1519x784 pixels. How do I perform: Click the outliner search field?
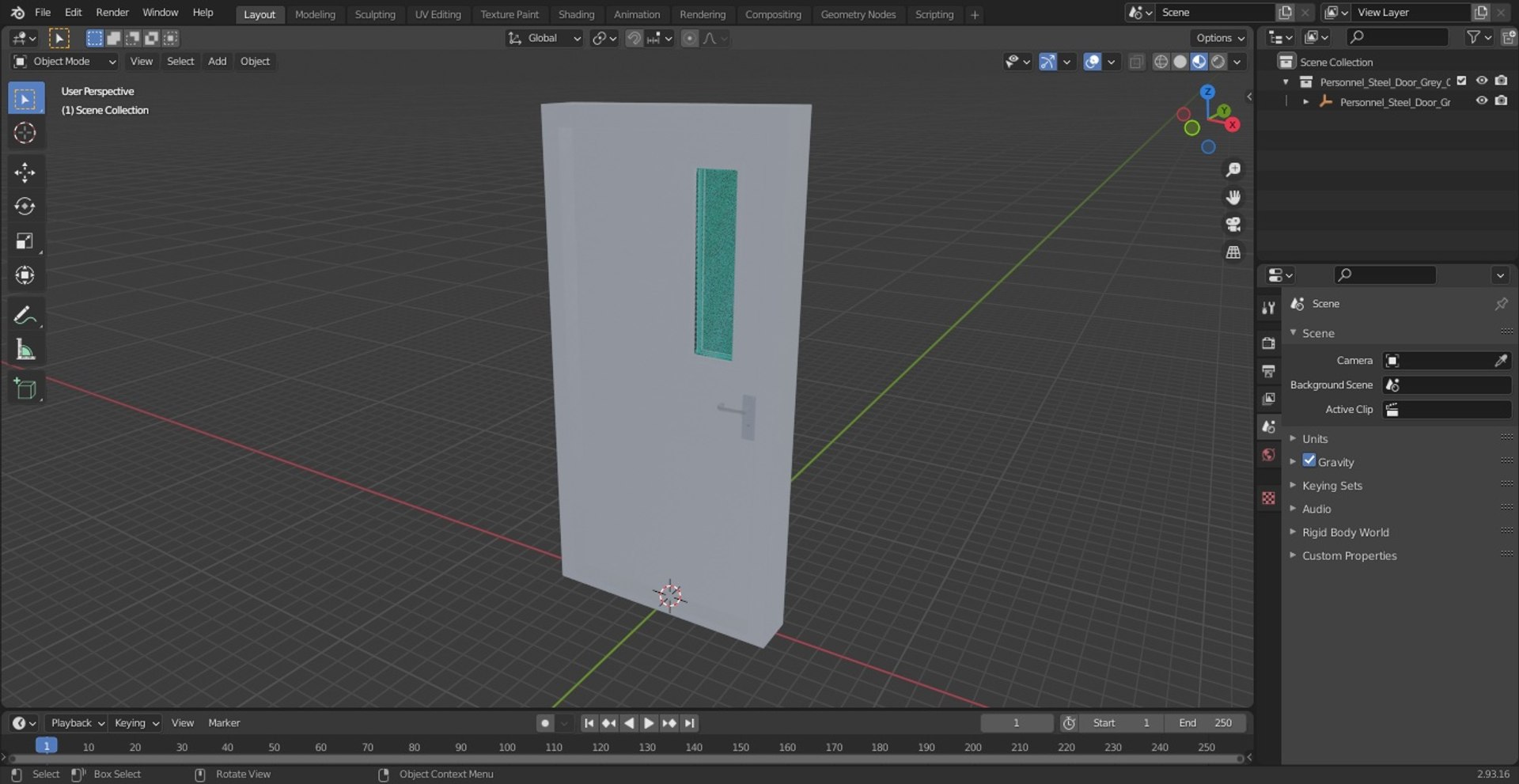click(1397, 37)
